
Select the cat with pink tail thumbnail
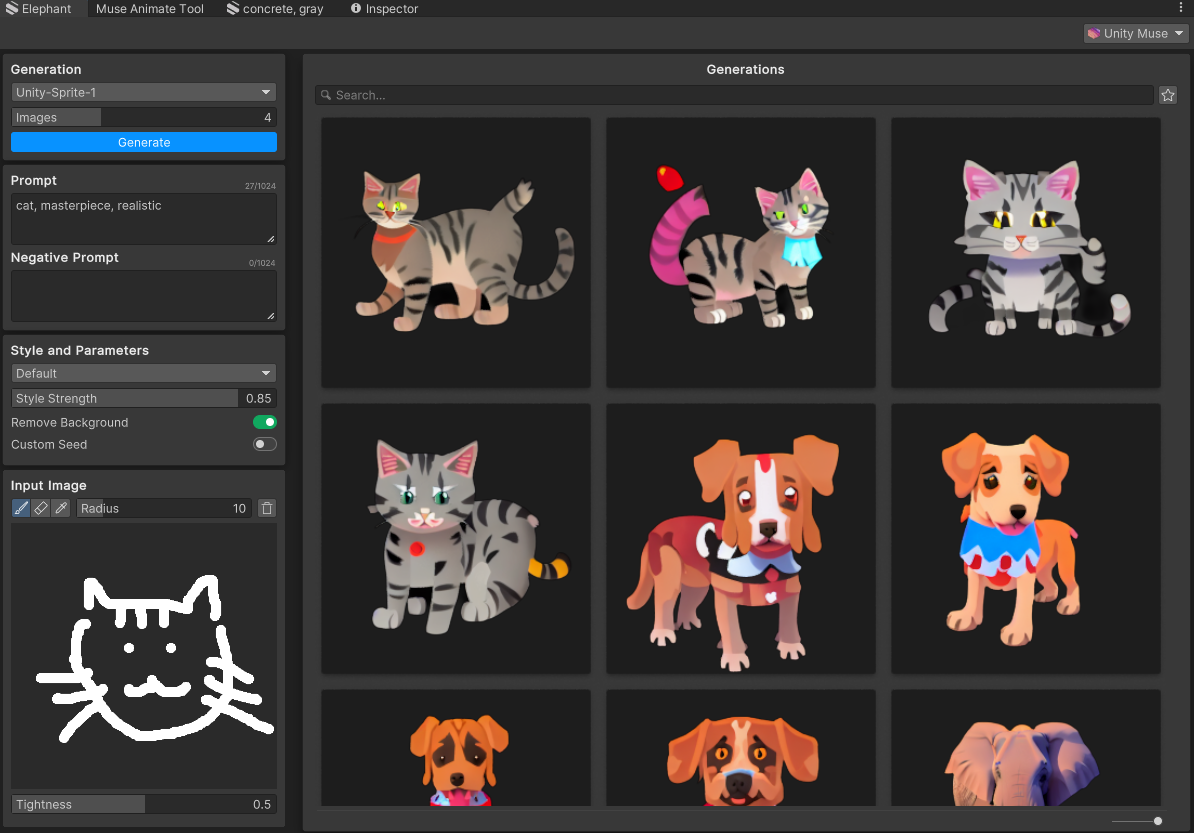(741, 252)
